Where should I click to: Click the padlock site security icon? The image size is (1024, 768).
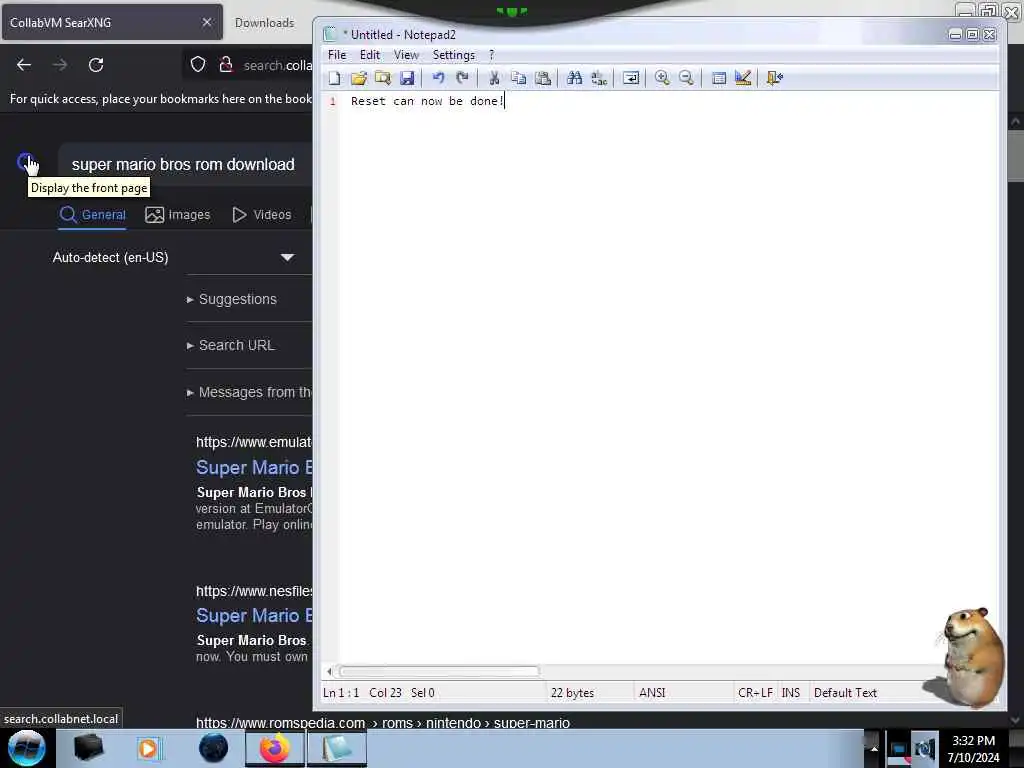226,65
